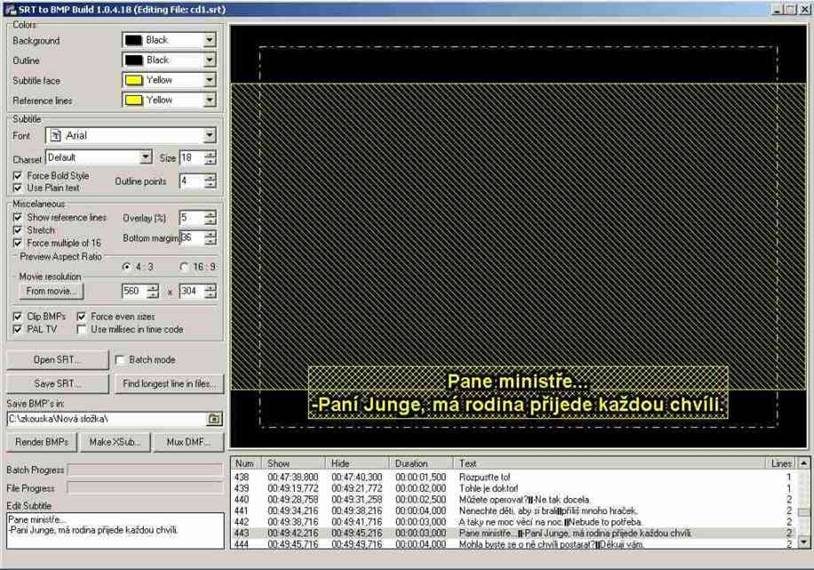
Task: Click the subtitle list scroll up arrow
Action: (x=803, y=463)
